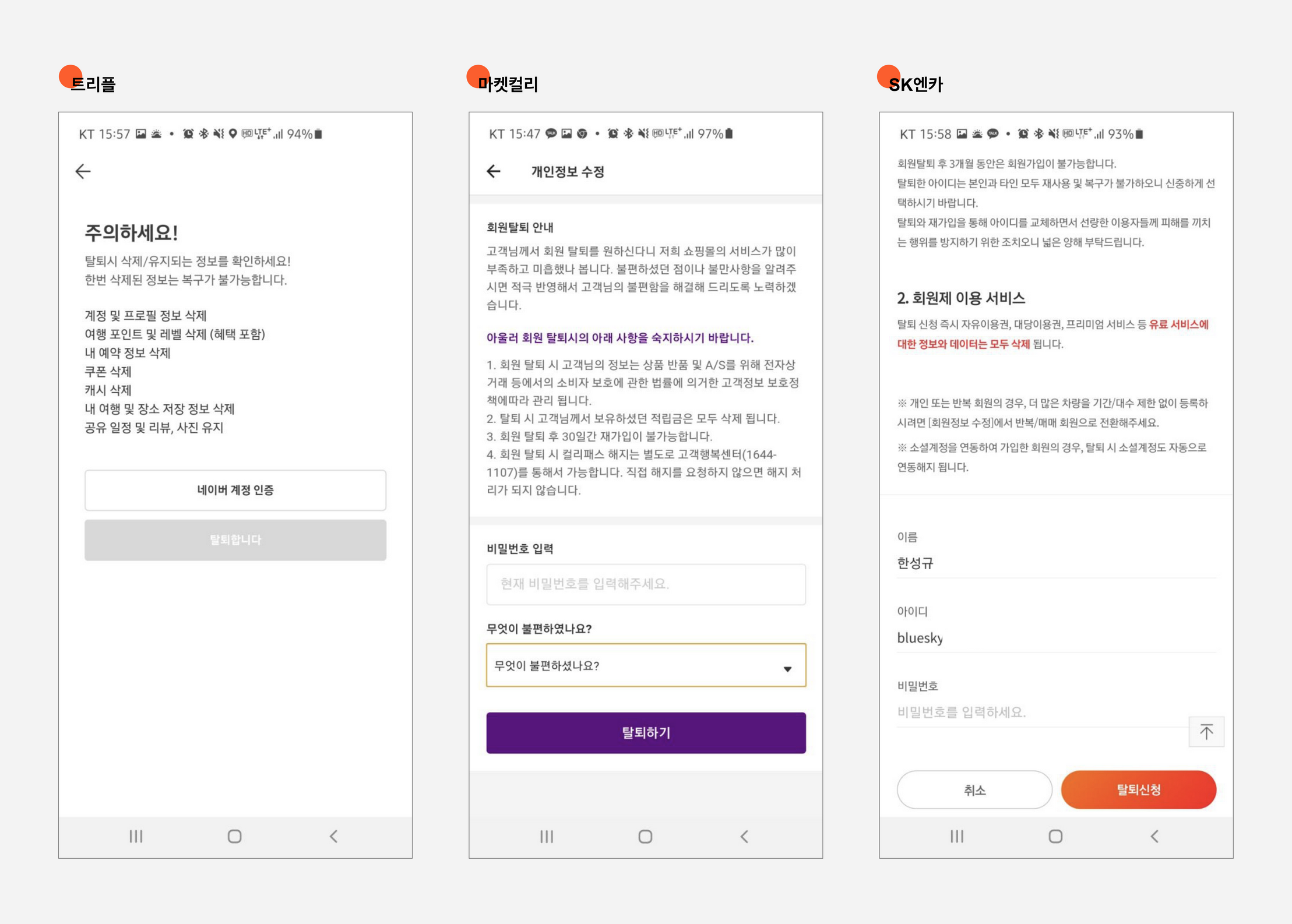Screen dimensions: 1292x924
Task: Tap alarm icon in 트리플 status bar
Action: 188,134
